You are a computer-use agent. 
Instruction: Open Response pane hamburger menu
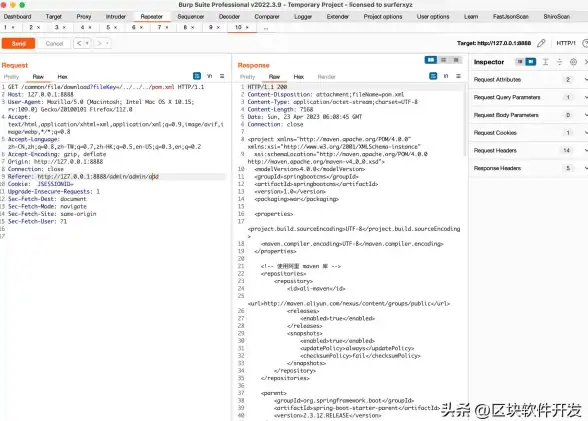458,76
